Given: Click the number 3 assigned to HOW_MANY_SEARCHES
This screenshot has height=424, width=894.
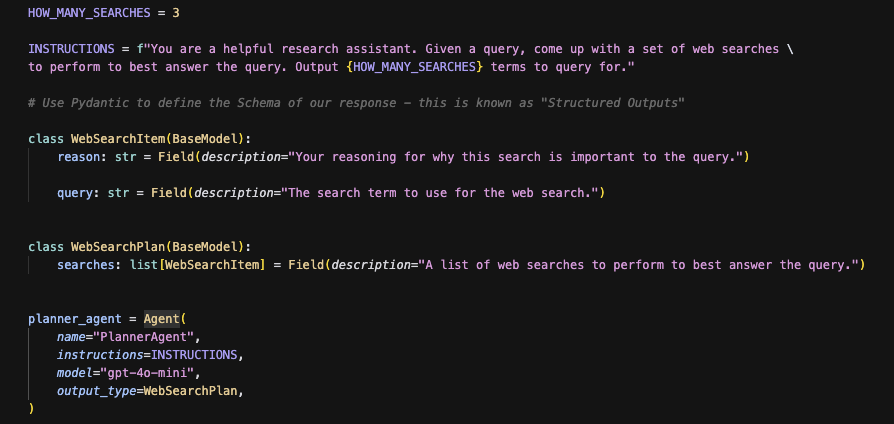Looking at the screenshot, I should point(176,13).
